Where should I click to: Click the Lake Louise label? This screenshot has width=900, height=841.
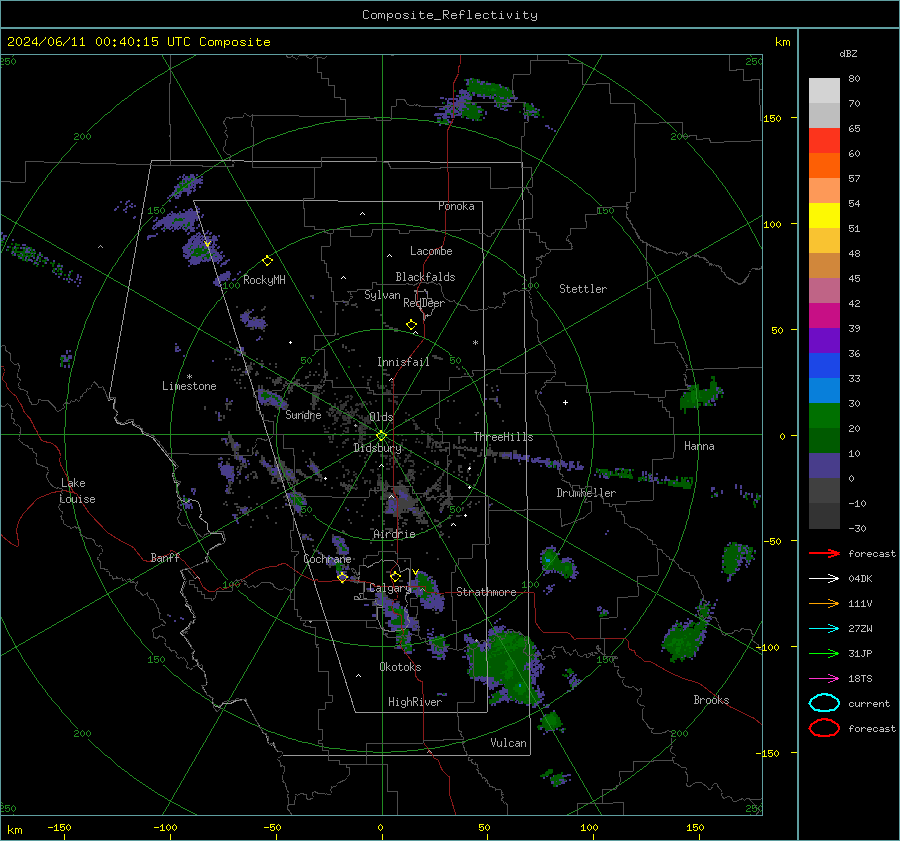(x=78, y=491)
